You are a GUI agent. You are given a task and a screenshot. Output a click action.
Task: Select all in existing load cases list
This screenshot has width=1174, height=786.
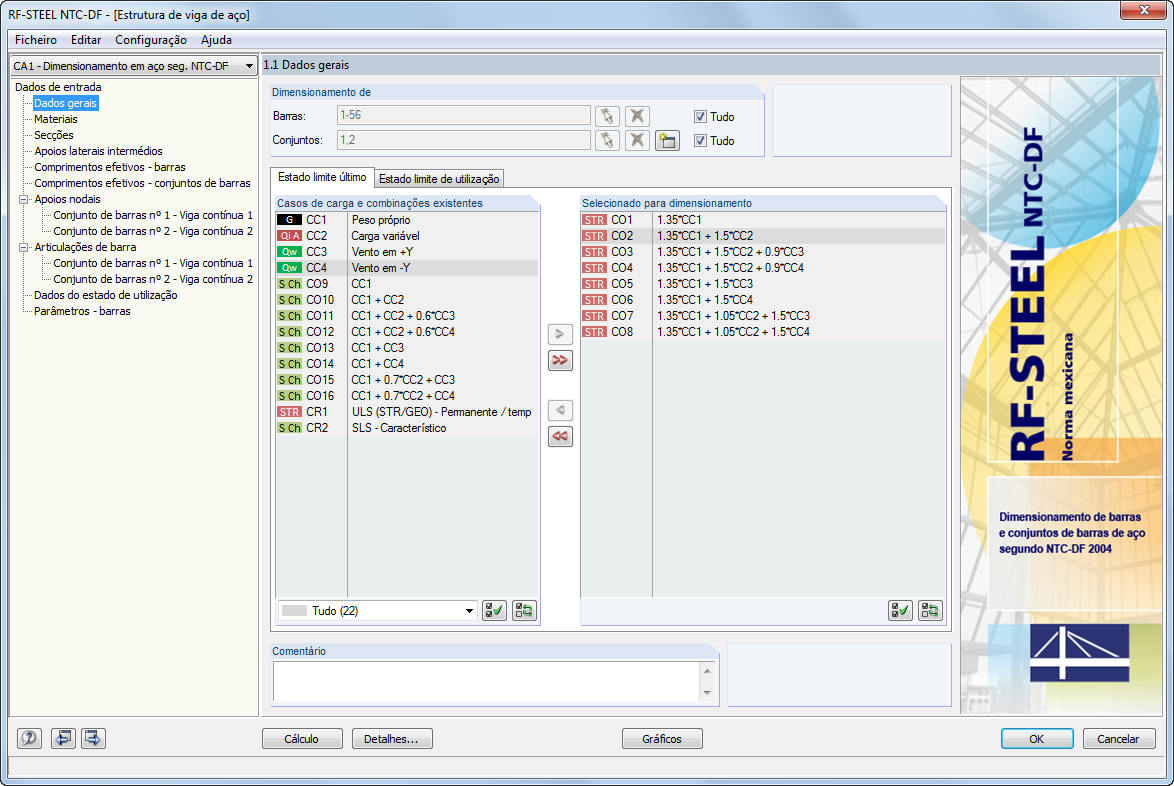click(x=494, y=611)
